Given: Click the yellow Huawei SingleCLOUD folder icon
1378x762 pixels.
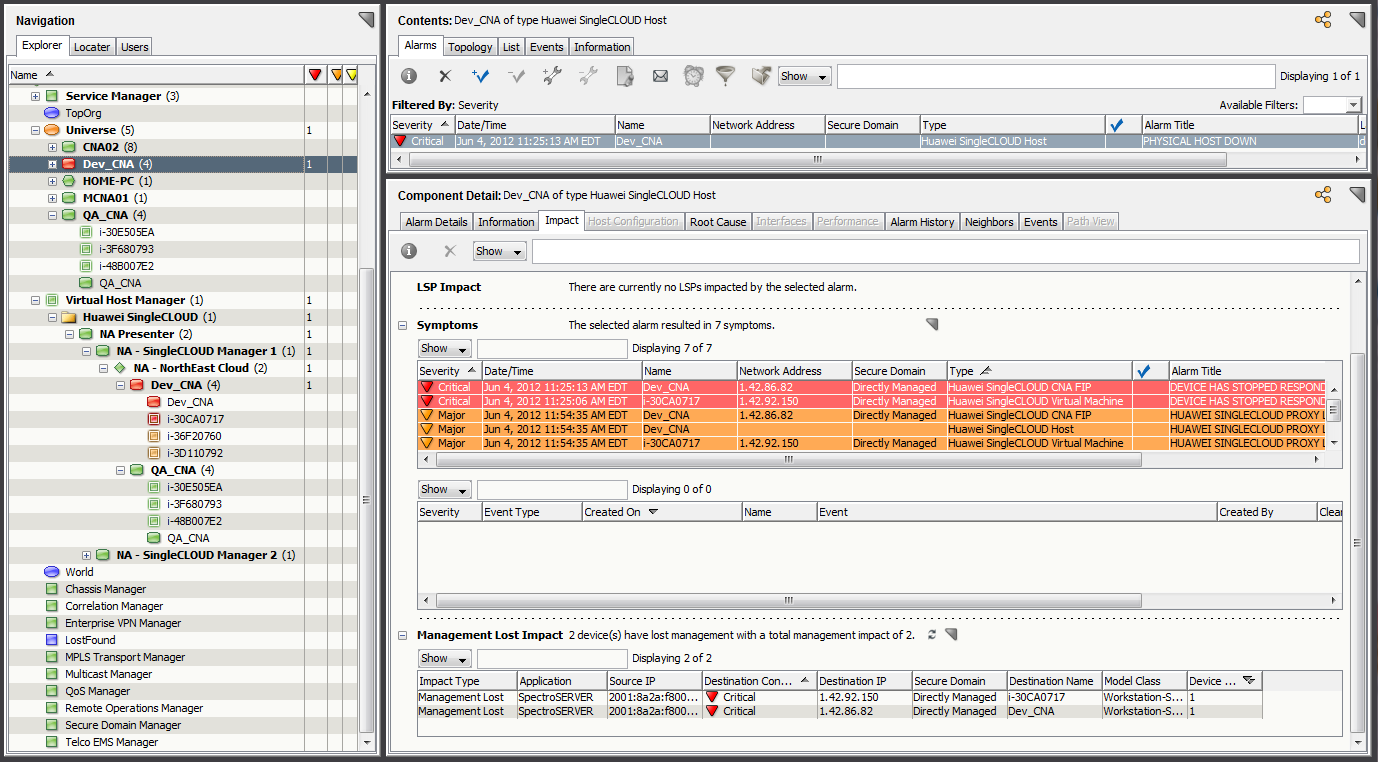Looking at the screenshot, I should click(x=69, y=317).
